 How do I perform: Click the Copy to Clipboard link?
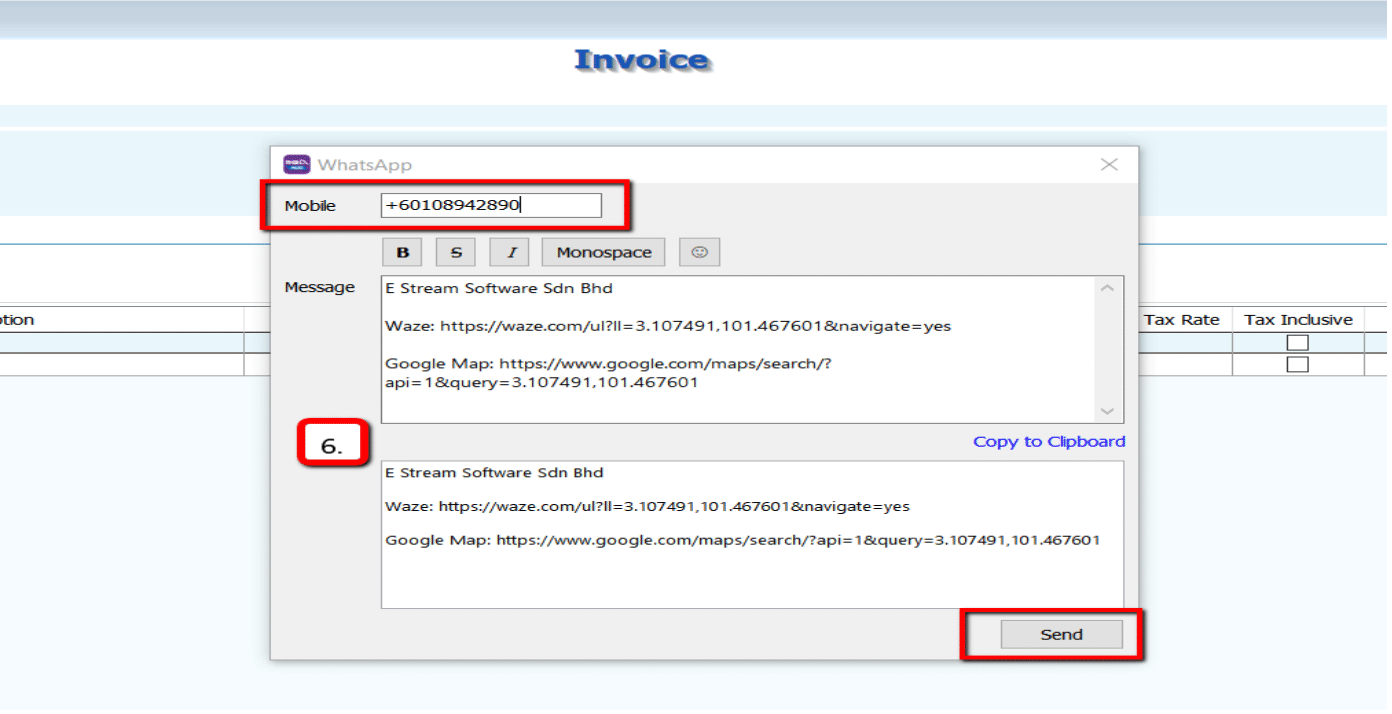1048,442
